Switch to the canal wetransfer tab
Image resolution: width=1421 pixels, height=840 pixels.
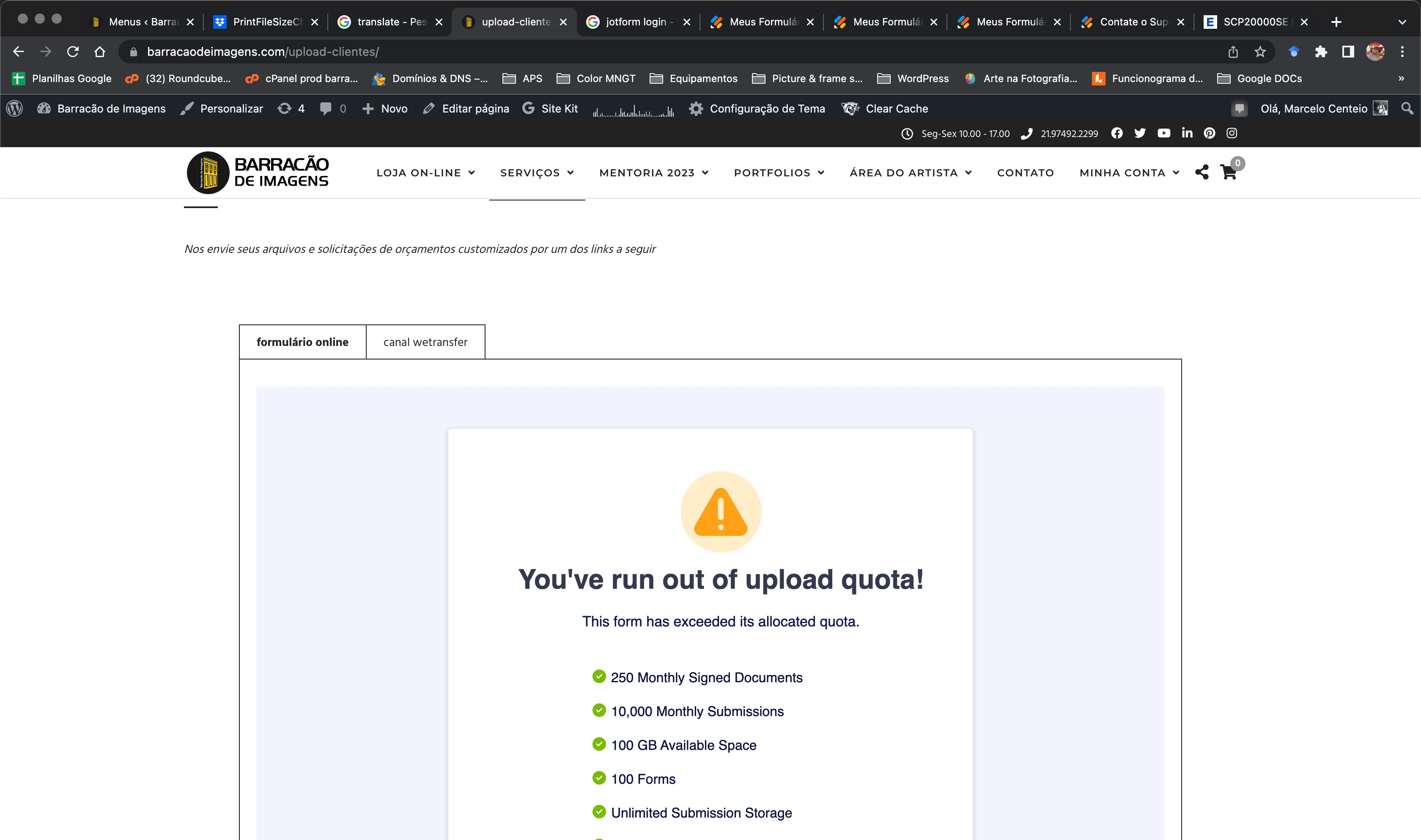pos(425,341)
